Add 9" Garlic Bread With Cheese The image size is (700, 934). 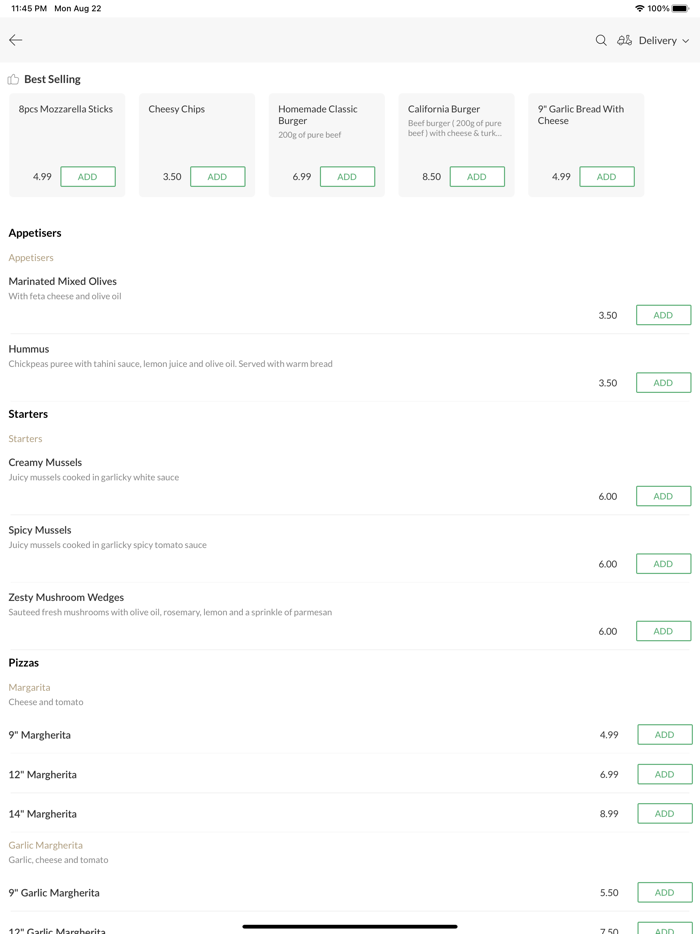tap(606, 177)
